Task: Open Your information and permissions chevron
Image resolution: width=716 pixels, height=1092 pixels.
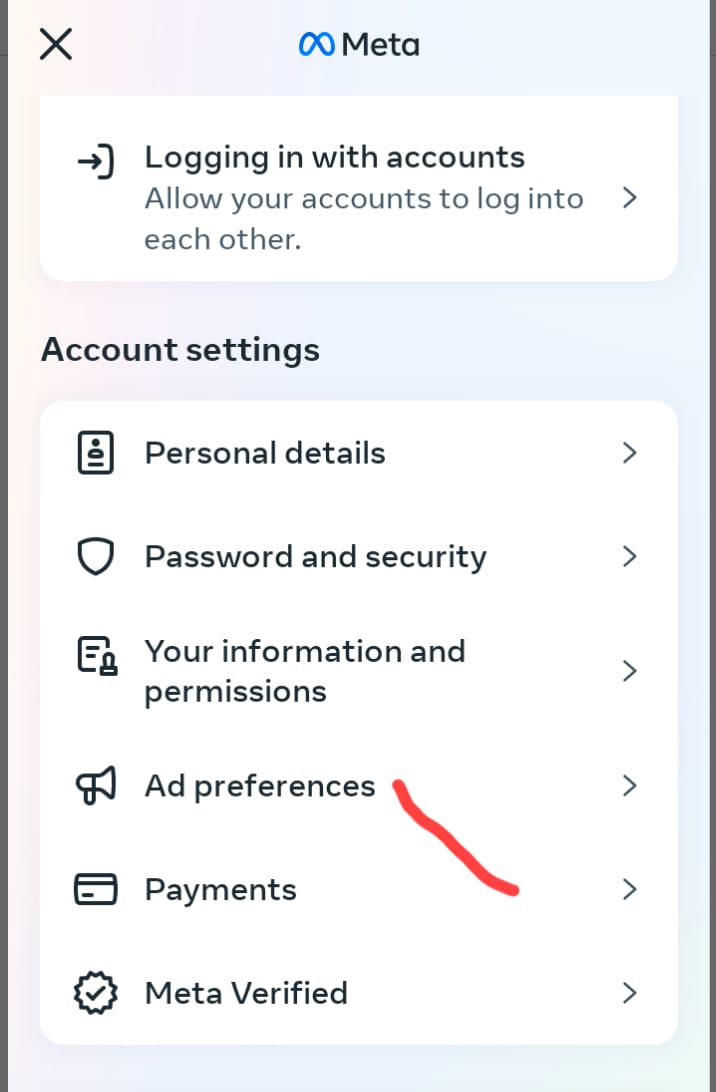Action: (x=630, y=671)
